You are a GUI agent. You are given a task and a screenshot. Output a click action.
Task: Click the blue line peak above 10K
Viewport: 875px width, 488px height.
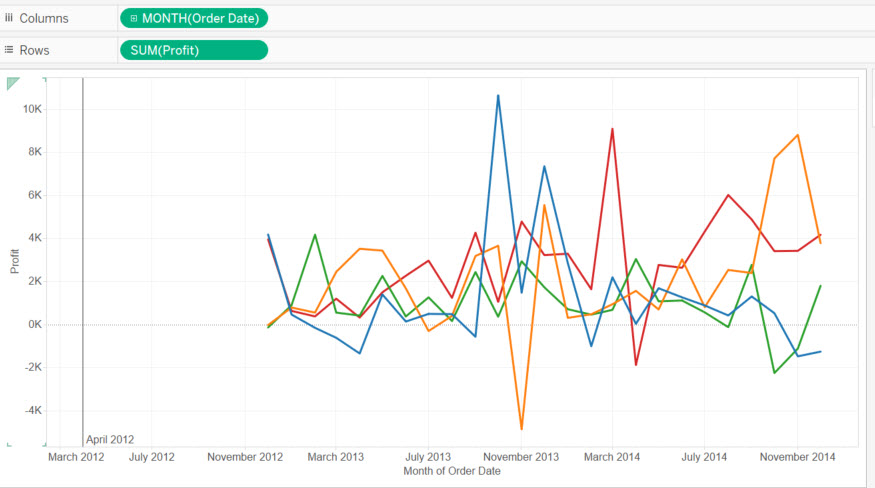click(498, 96)
